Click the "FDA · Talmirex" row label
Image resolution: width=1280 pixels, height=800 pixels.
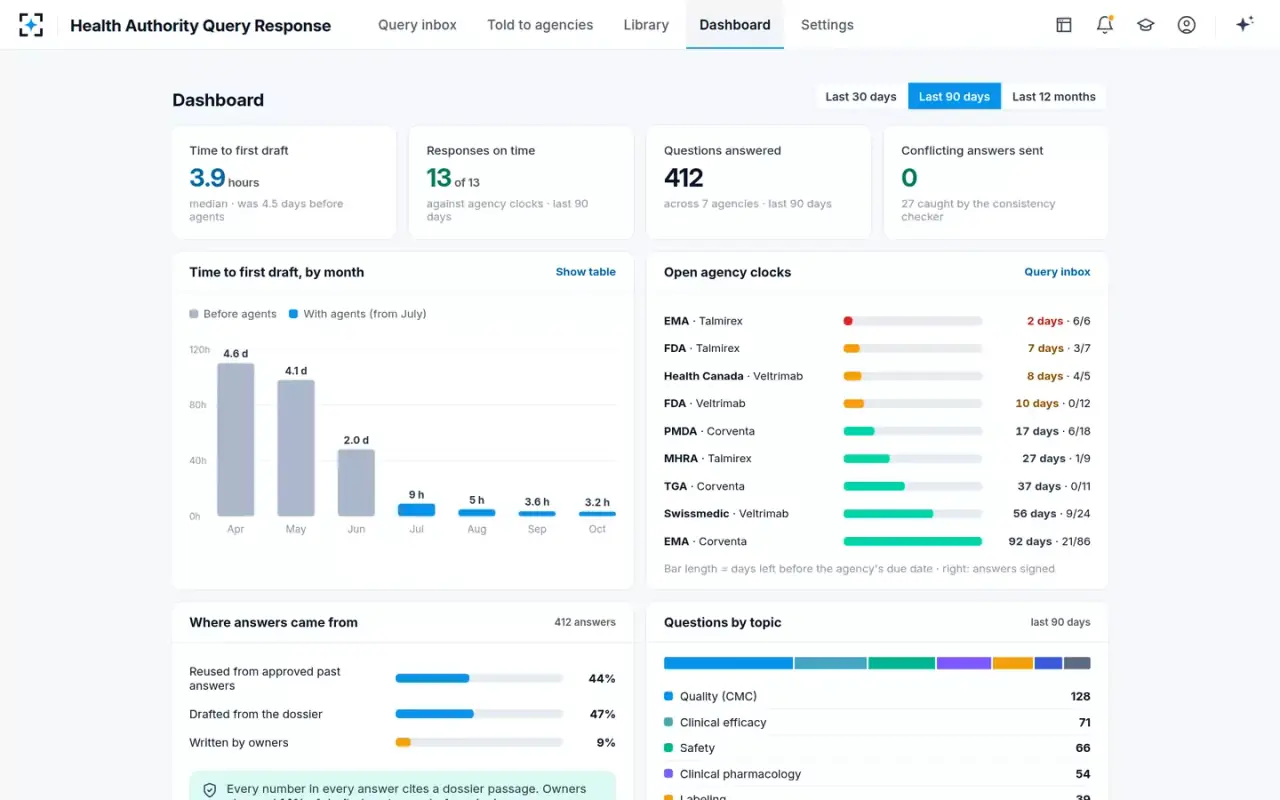click(702, 349)
